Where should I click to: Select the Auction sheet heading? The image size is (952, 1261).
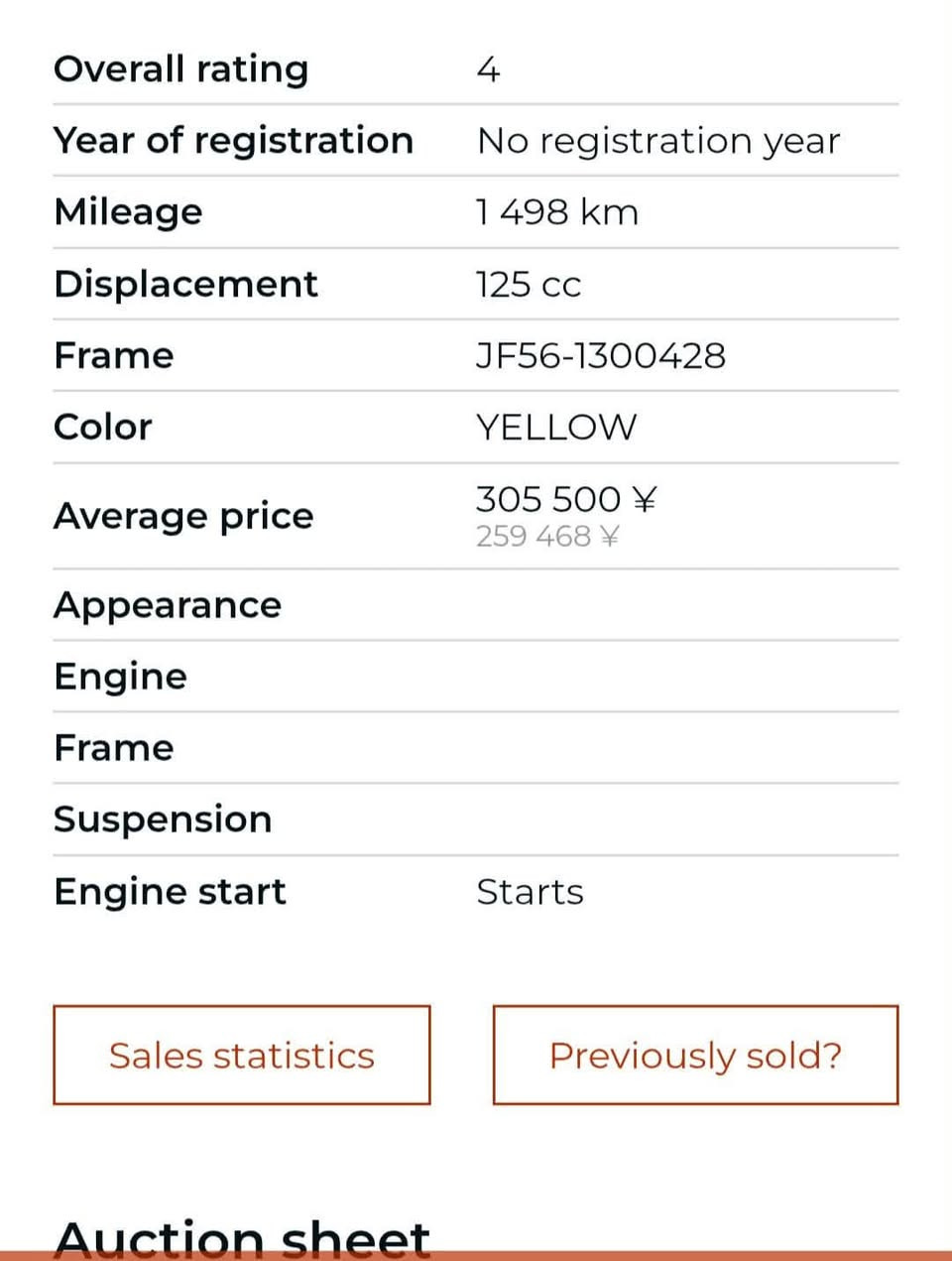pyautogui.click(x=242, y=1238)
